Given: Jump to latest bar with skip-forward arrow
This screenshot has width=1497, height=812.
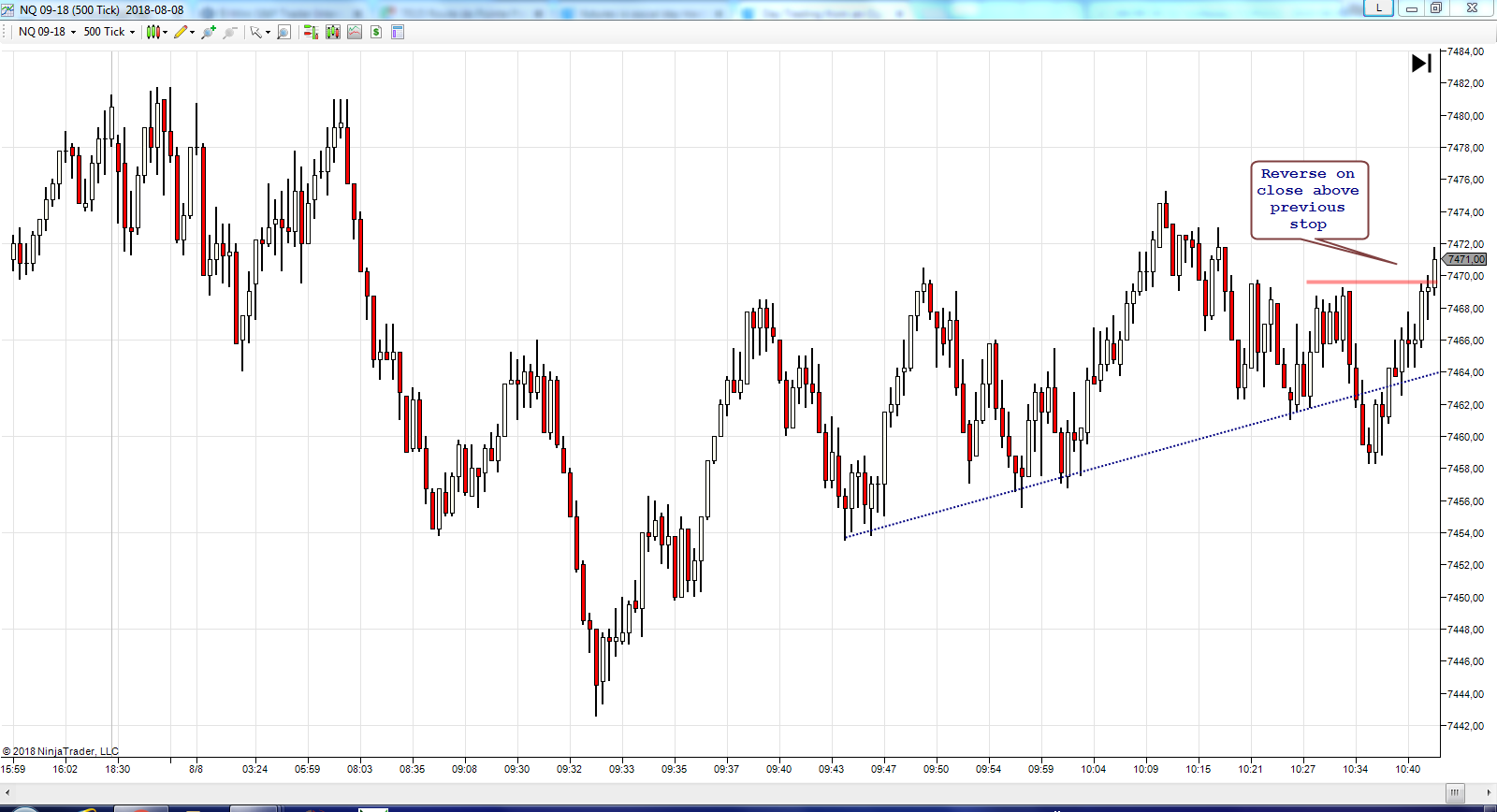Looking at the screenshot, I should [x=1421, y=63].
